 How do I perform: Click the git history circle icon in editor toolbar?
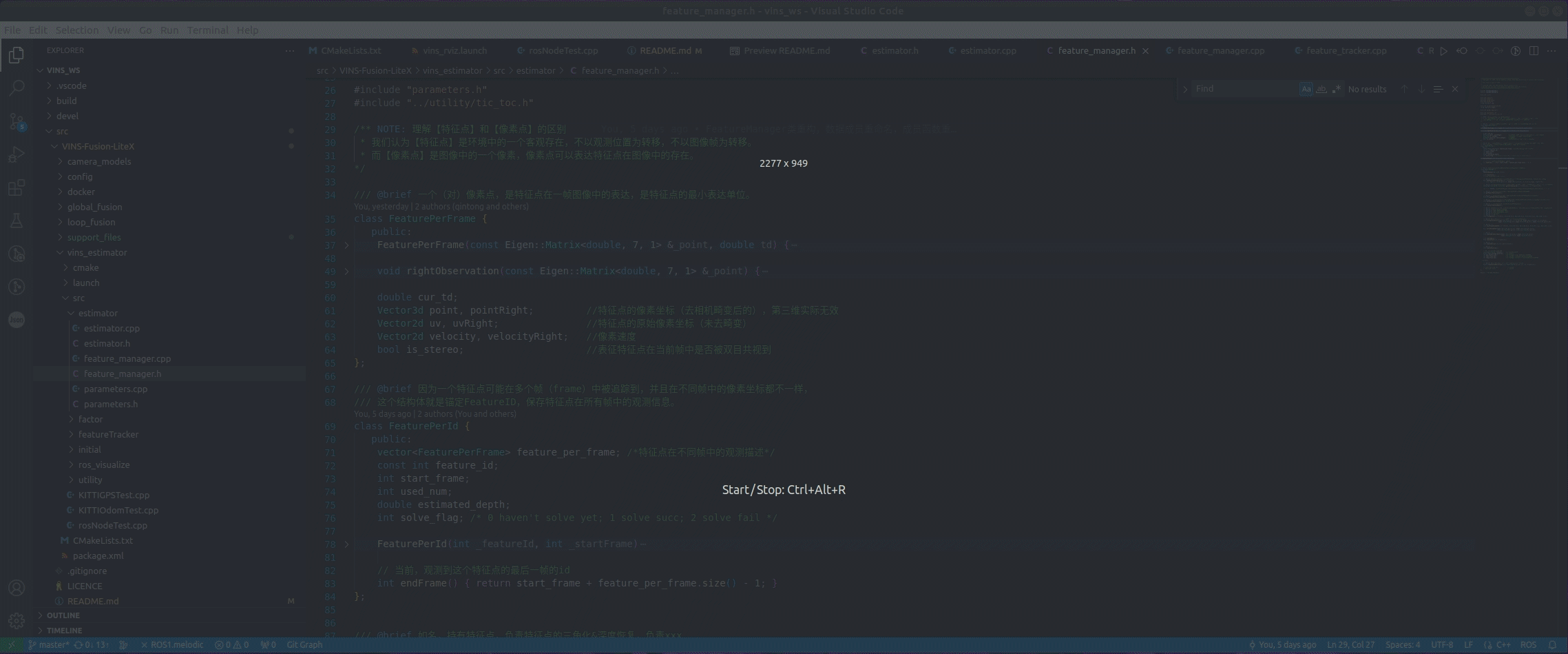[1516, 51]
